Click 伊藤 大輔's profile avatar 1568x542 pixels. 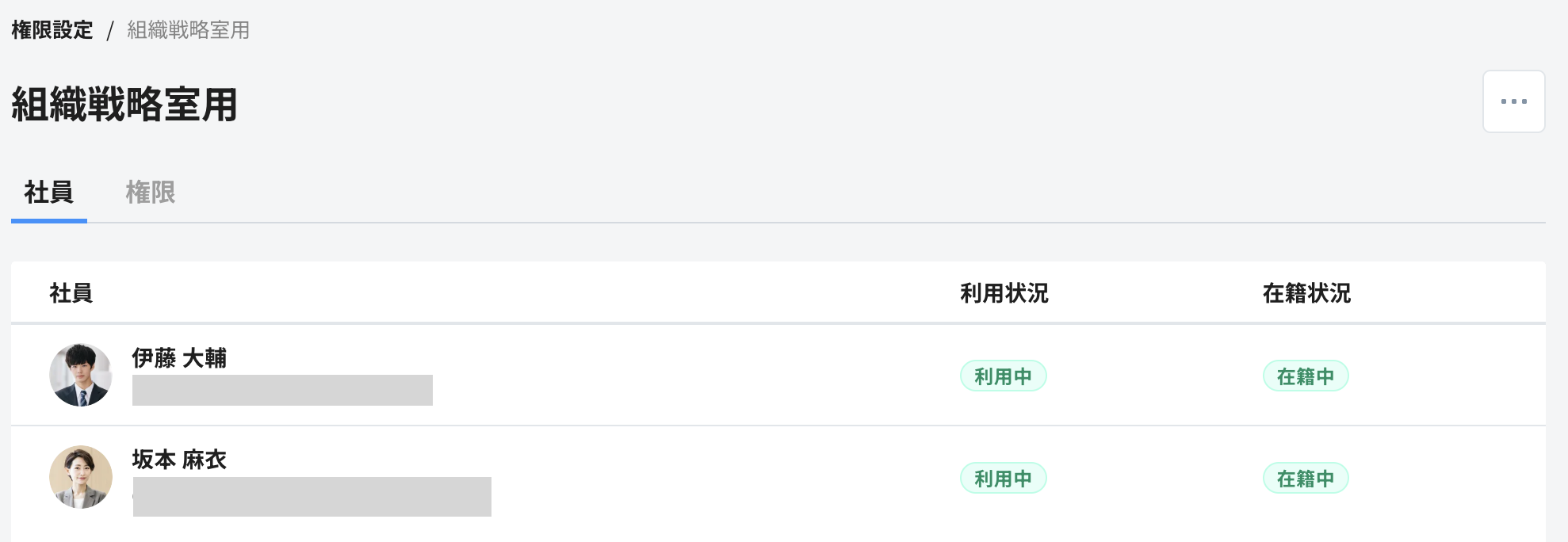(81, 375)
